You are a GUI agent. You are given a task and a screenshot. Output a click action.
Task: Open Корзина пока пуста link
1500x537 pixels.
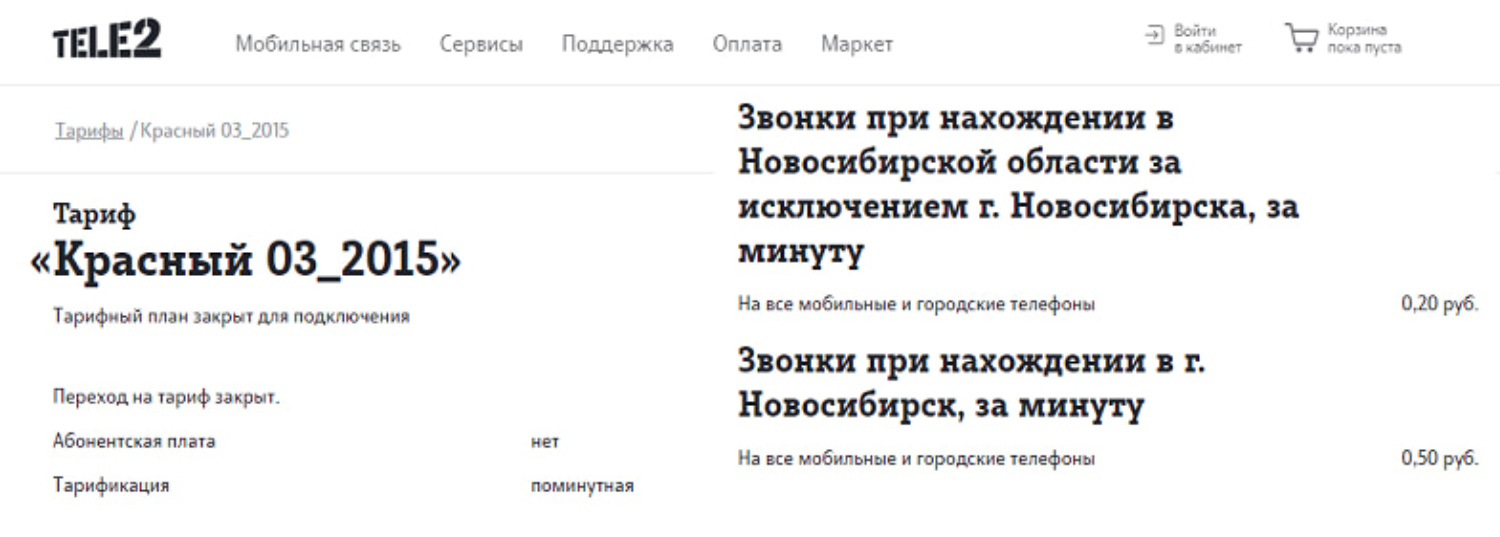(1364, 39)
